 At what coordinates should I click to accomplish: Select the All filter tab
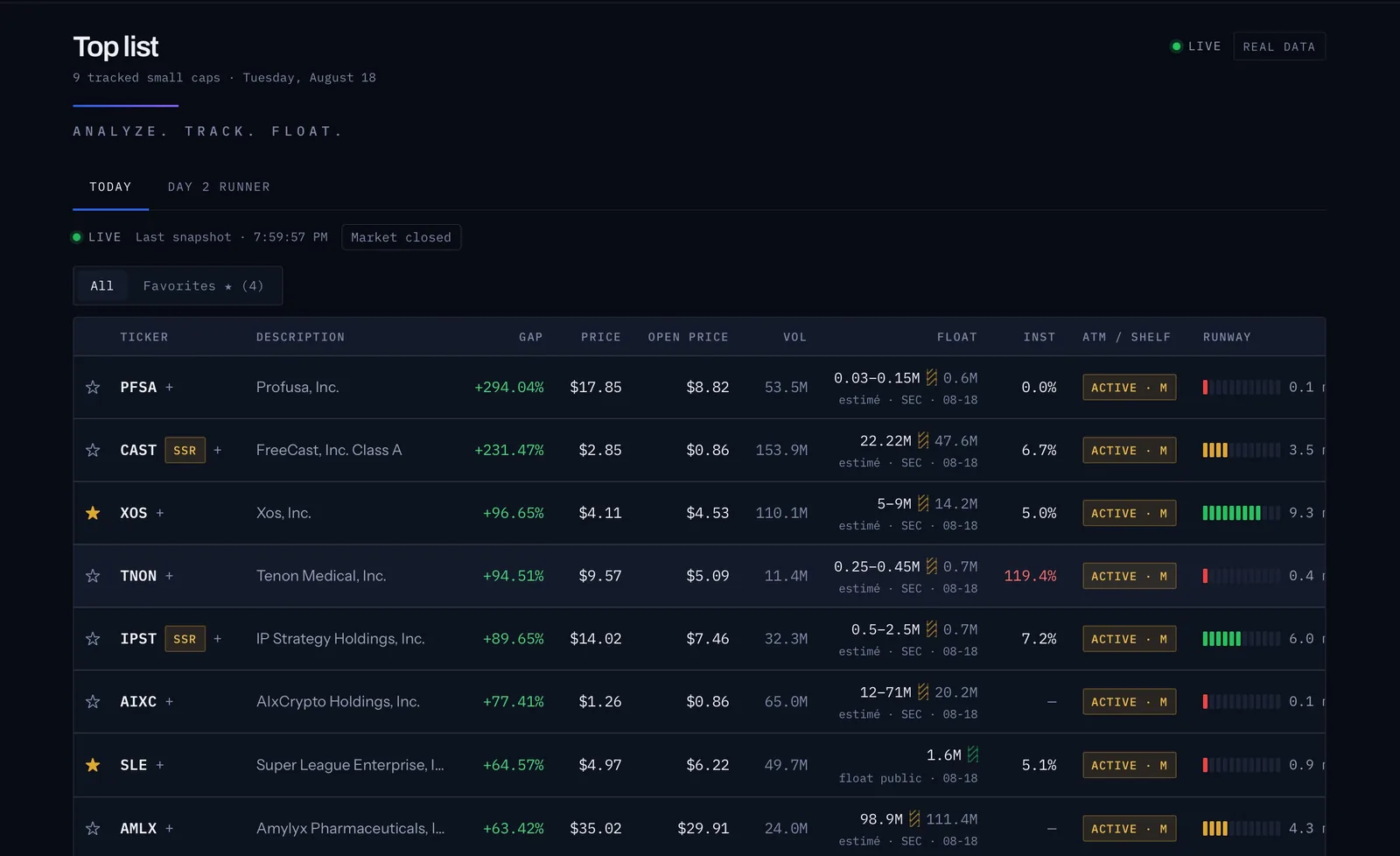(x=102, y=286)
